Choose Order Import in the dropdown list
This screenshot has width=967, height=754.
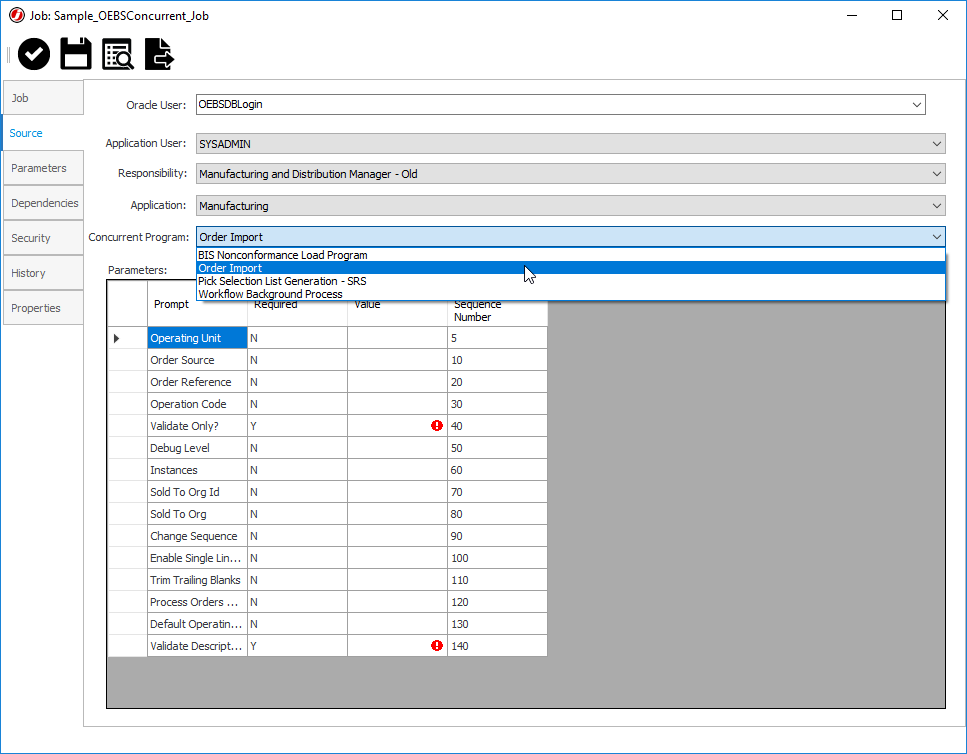(570, 268)
